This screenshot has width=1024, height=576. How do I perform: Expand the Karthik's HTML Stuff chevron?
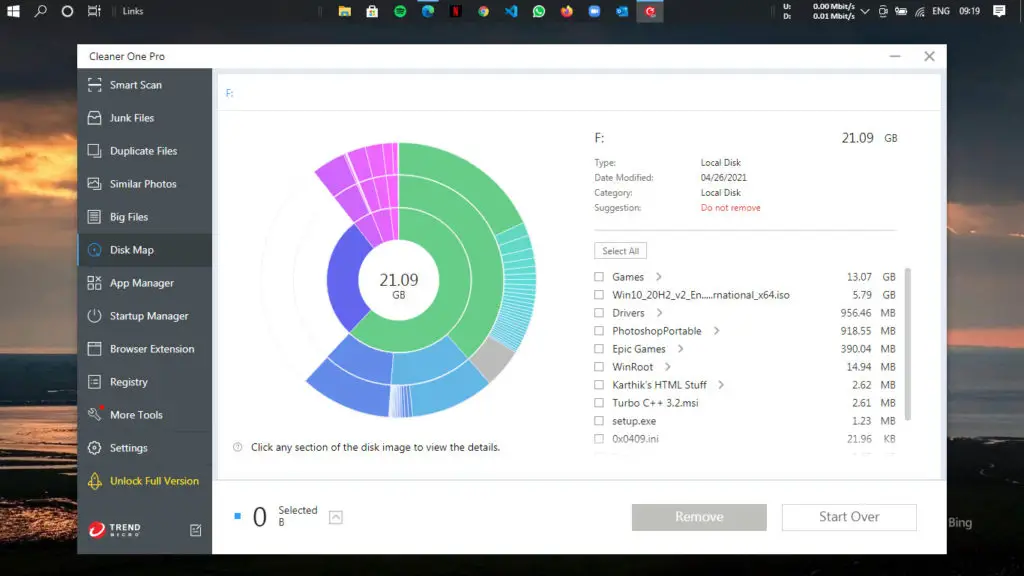point(721,385)
